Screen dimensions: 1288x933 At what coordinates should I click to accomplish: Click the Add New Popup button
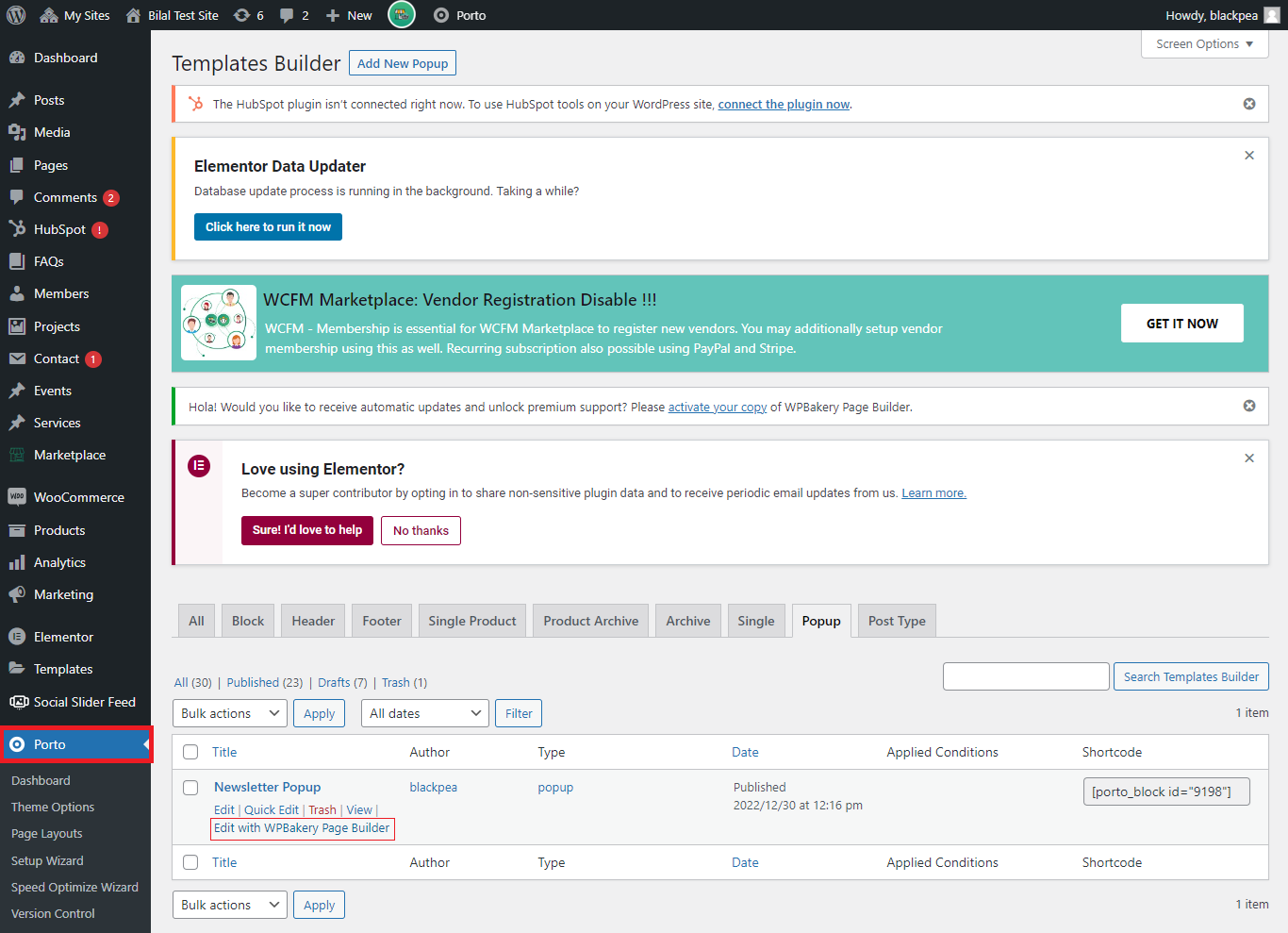403,63
